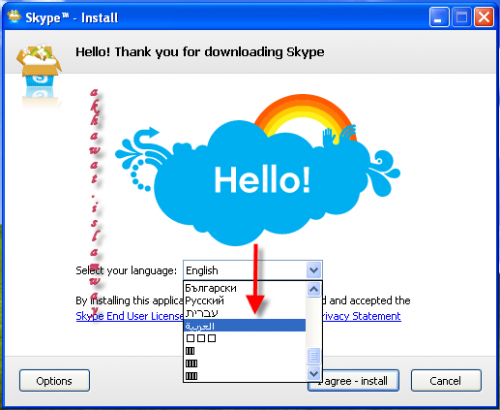500x410 pixels.
Task: Collapse the language dropdown showing English
Action: coord(314,270)
